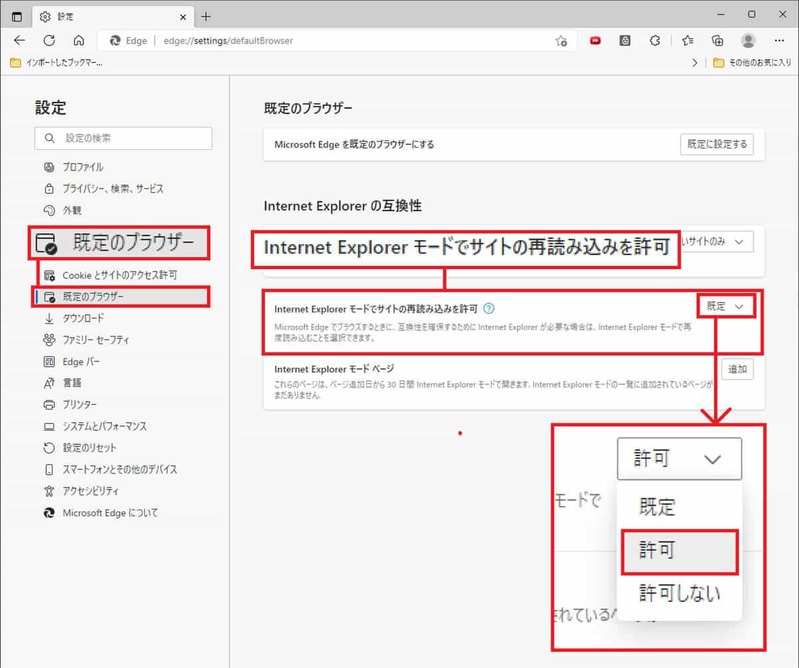Reload the page with refresh icon
The image size is (799, 668).
49,40
